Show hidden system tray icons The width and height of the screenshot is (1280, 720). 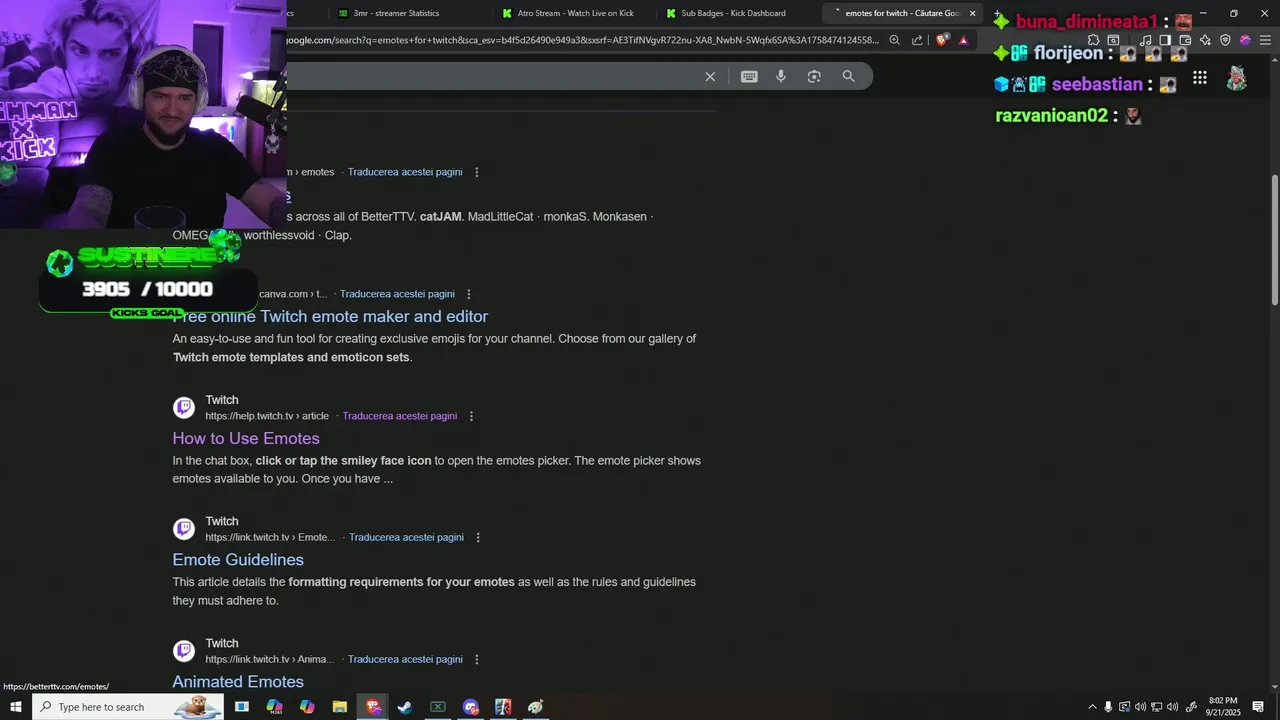(x=1092, y=707)
